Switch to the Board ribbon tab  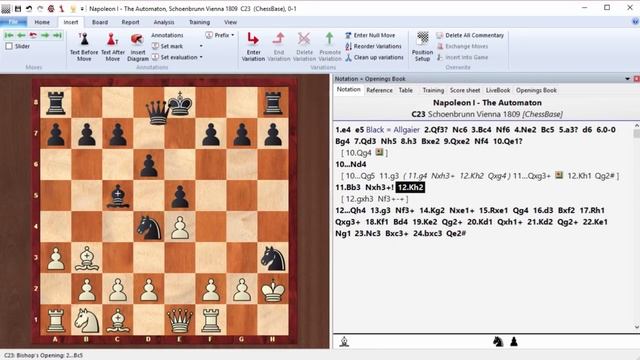[100, 22]
